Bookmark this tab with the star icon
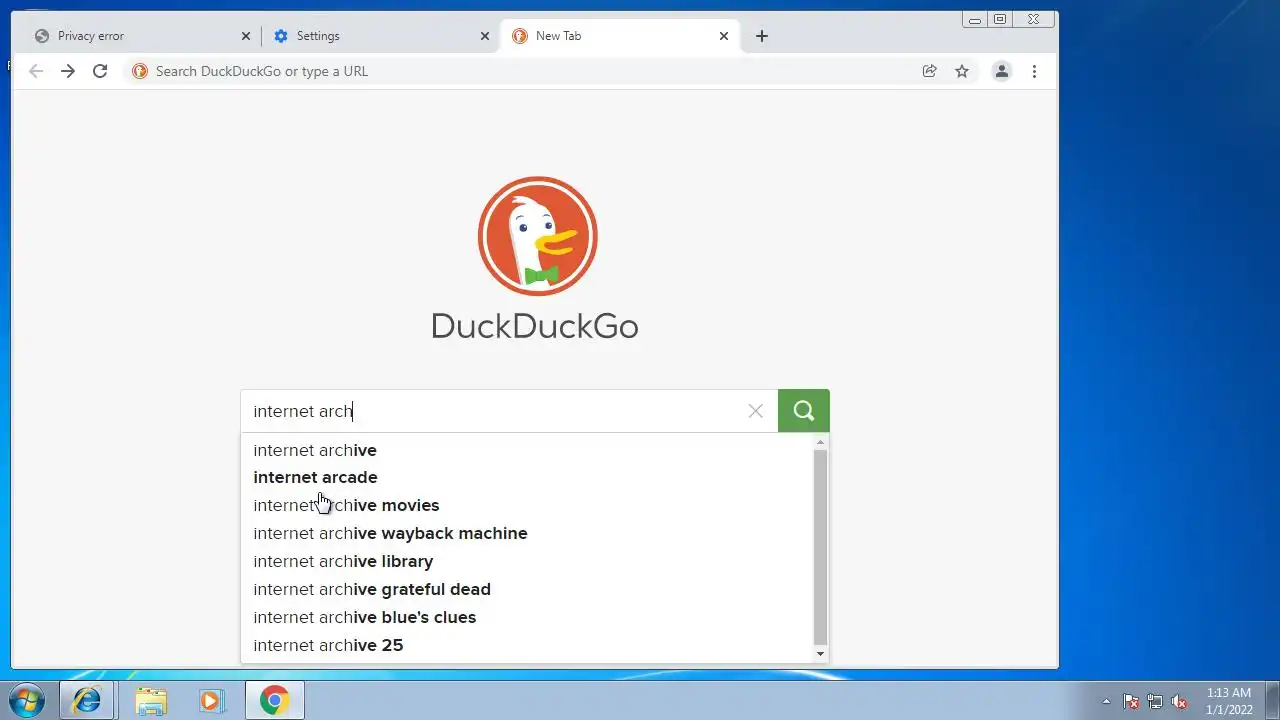Screen dimensions: 1280x720 click(x=962, y=71)
